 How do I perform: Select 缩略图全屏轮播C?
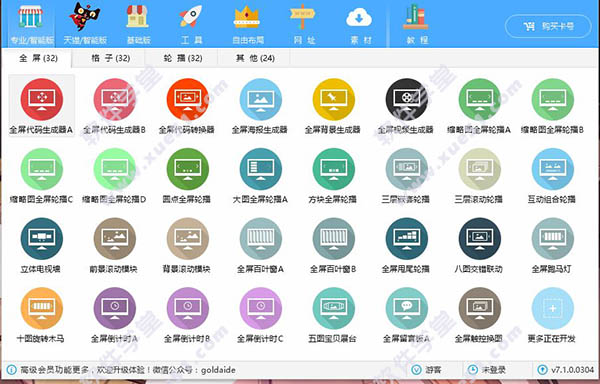click(41, 176)
